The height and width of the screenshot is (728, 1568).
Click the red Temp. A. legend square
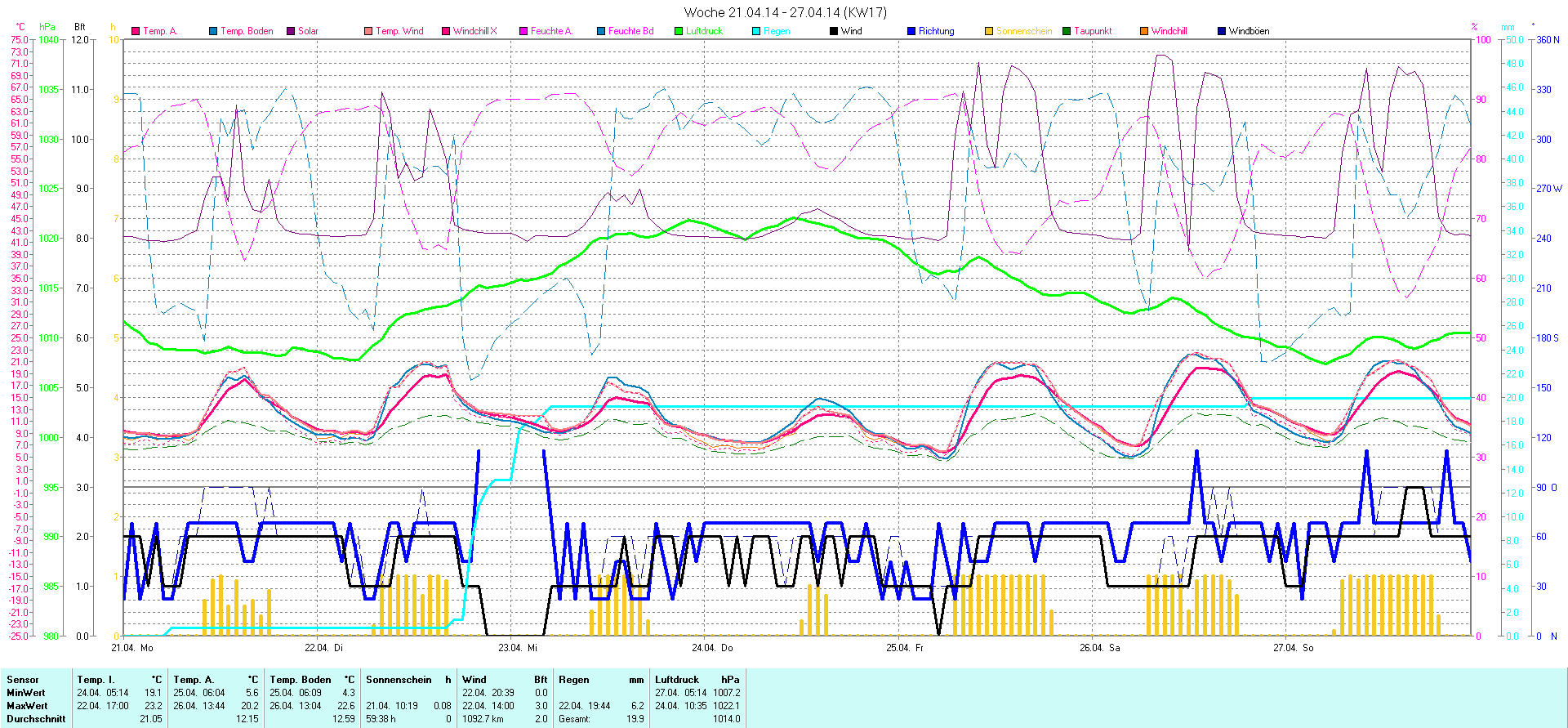click(136, 31)
